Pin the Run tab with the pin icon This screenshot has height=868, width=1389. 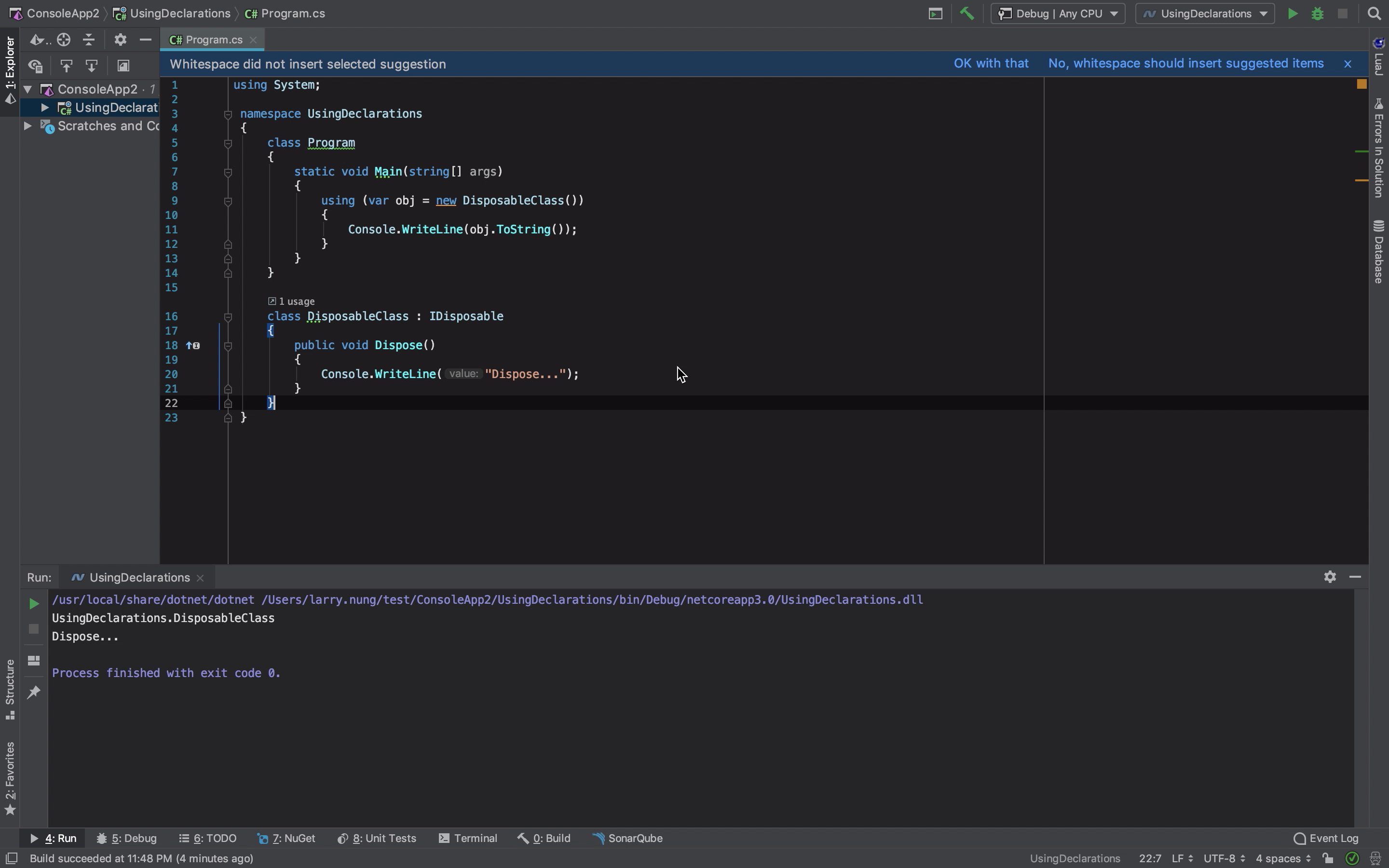tap(34, 692)
